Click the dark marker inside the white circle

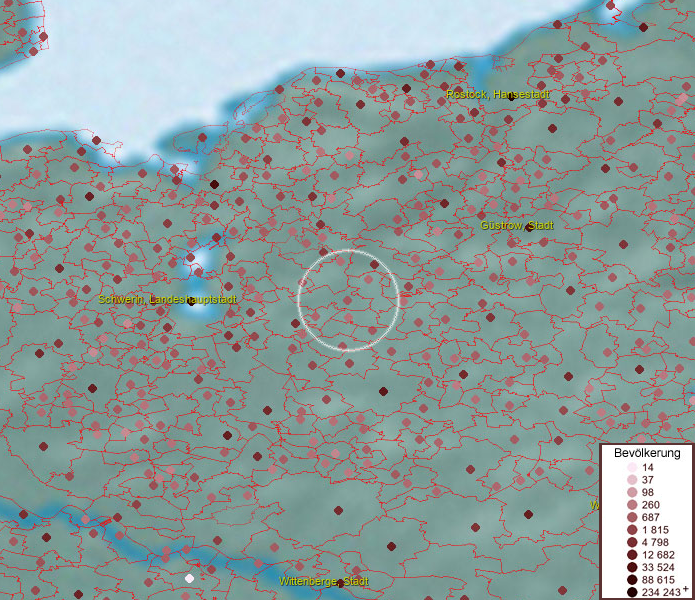pos(374,265)
